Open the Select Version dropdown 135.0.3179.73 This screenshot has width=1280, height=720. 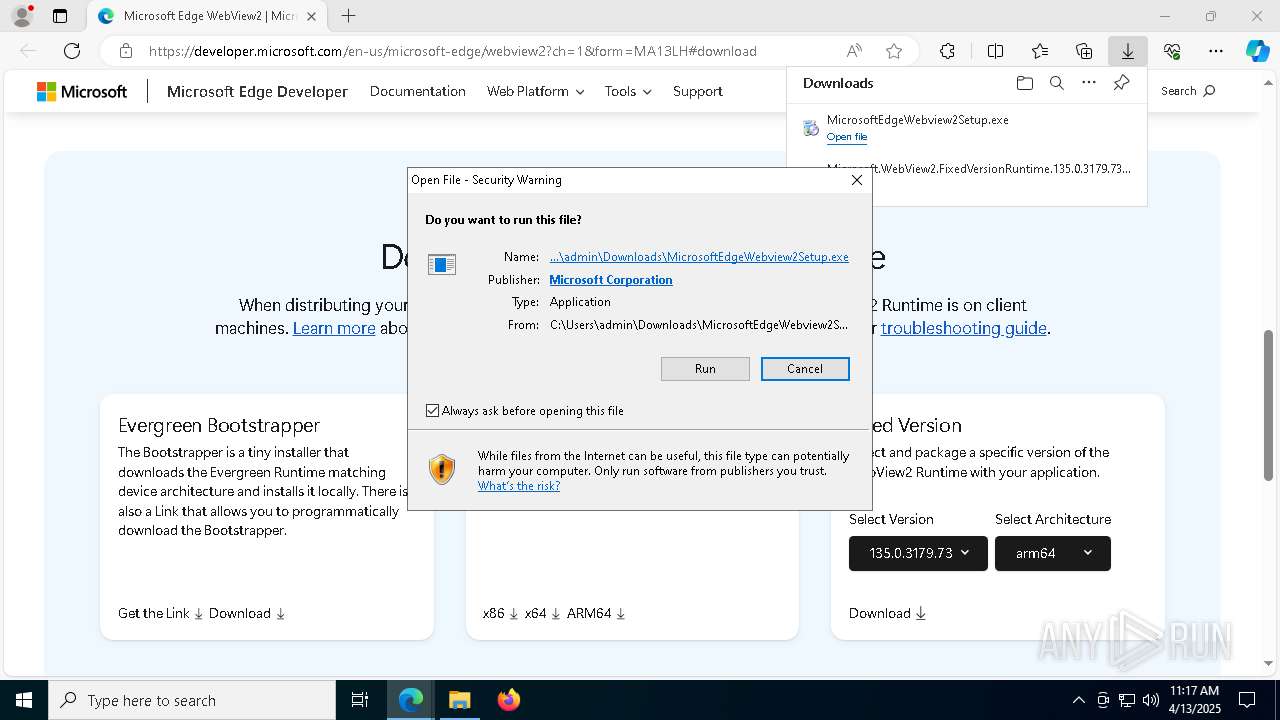tap(918, 553)
